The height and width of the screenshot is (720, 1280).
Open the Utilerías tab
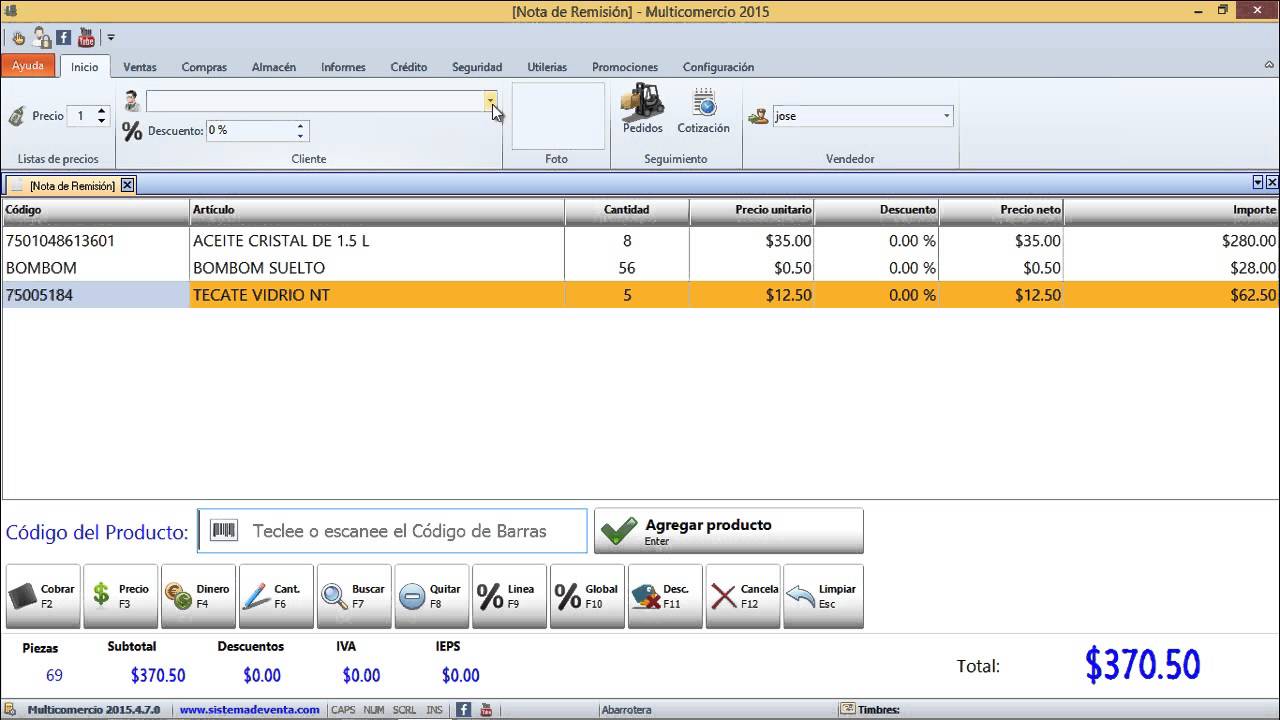click(x=547, y=67)
